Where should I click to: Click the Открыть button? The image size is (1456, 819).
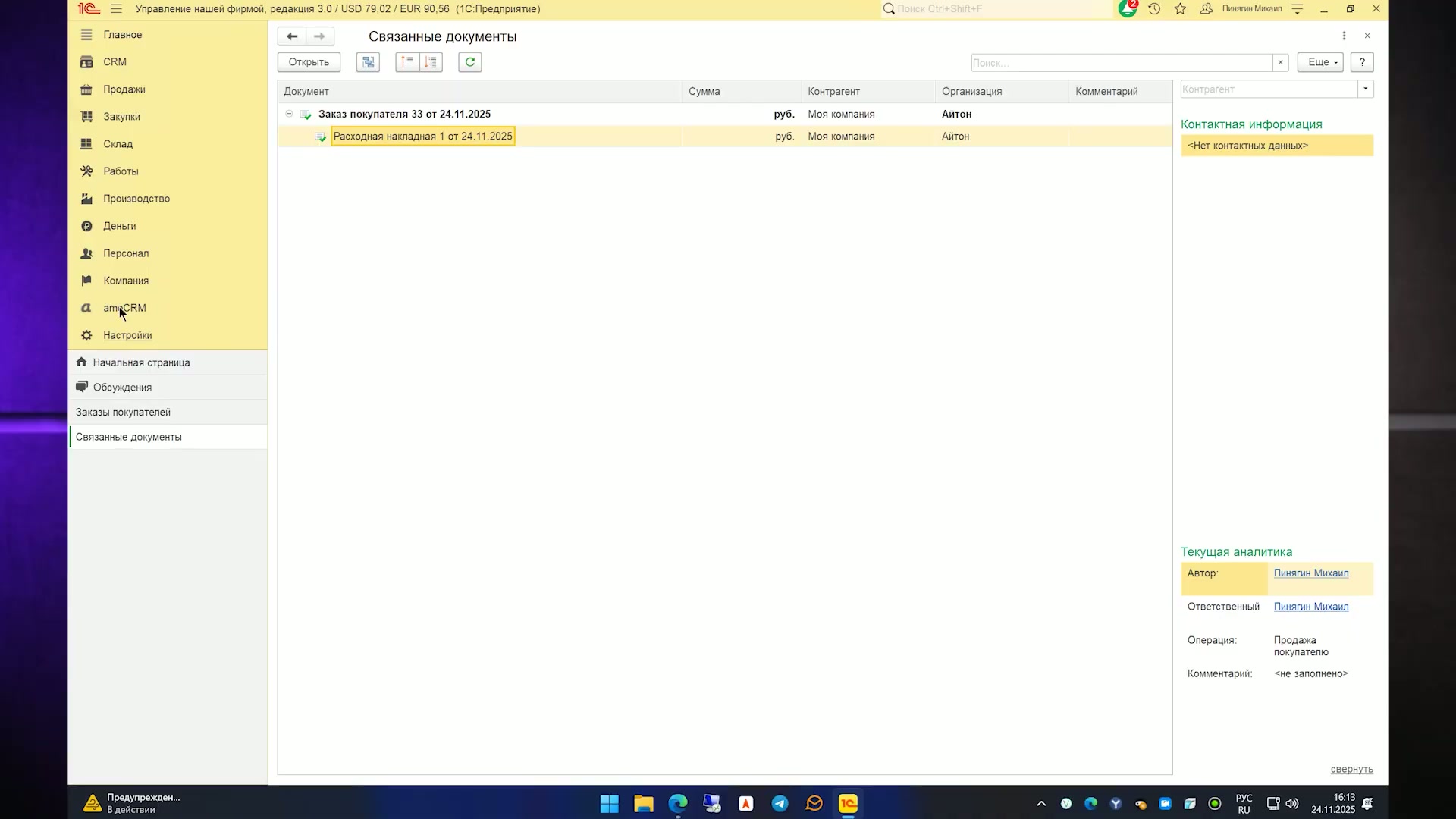tap(309, 62)
